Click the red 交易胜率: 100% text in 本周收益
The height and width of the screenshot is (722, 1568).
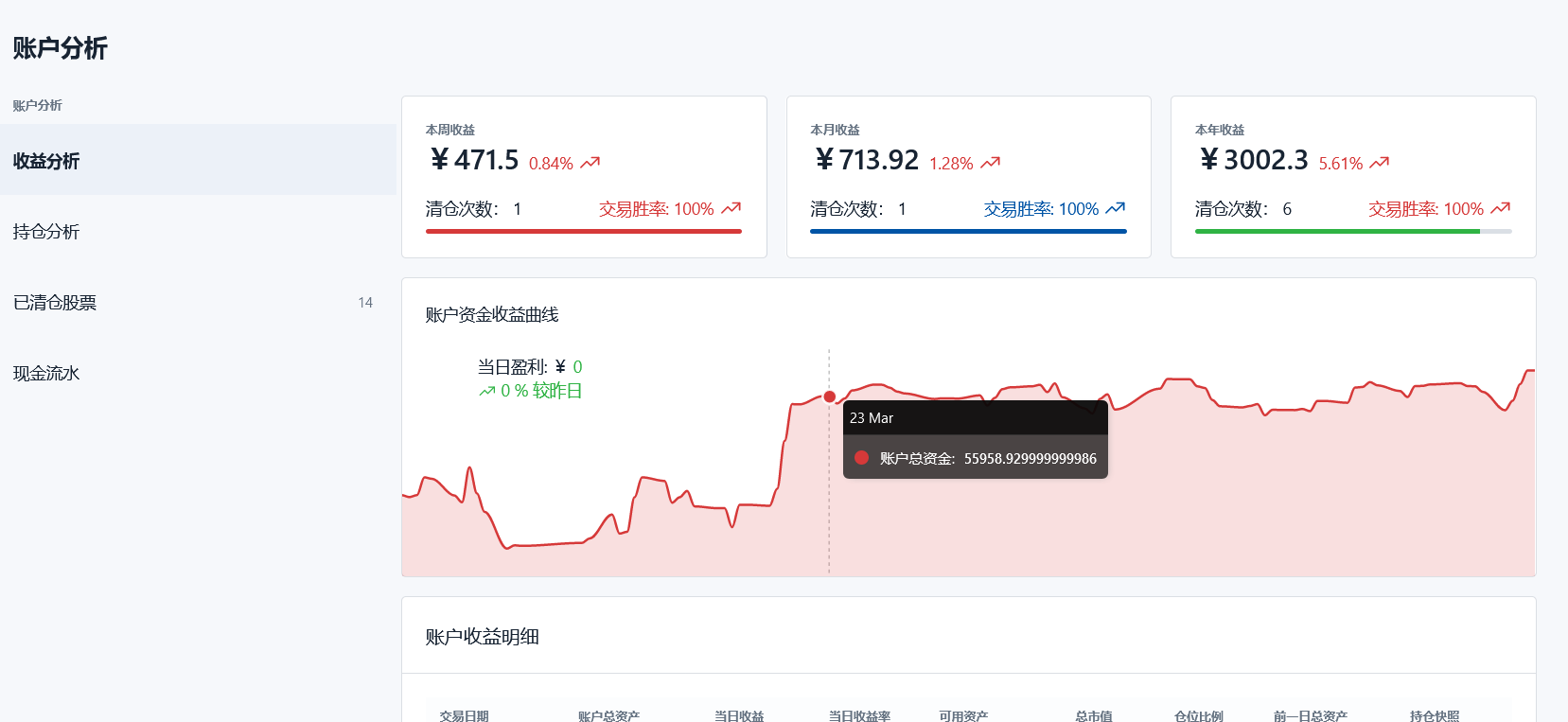pos(656,209)
